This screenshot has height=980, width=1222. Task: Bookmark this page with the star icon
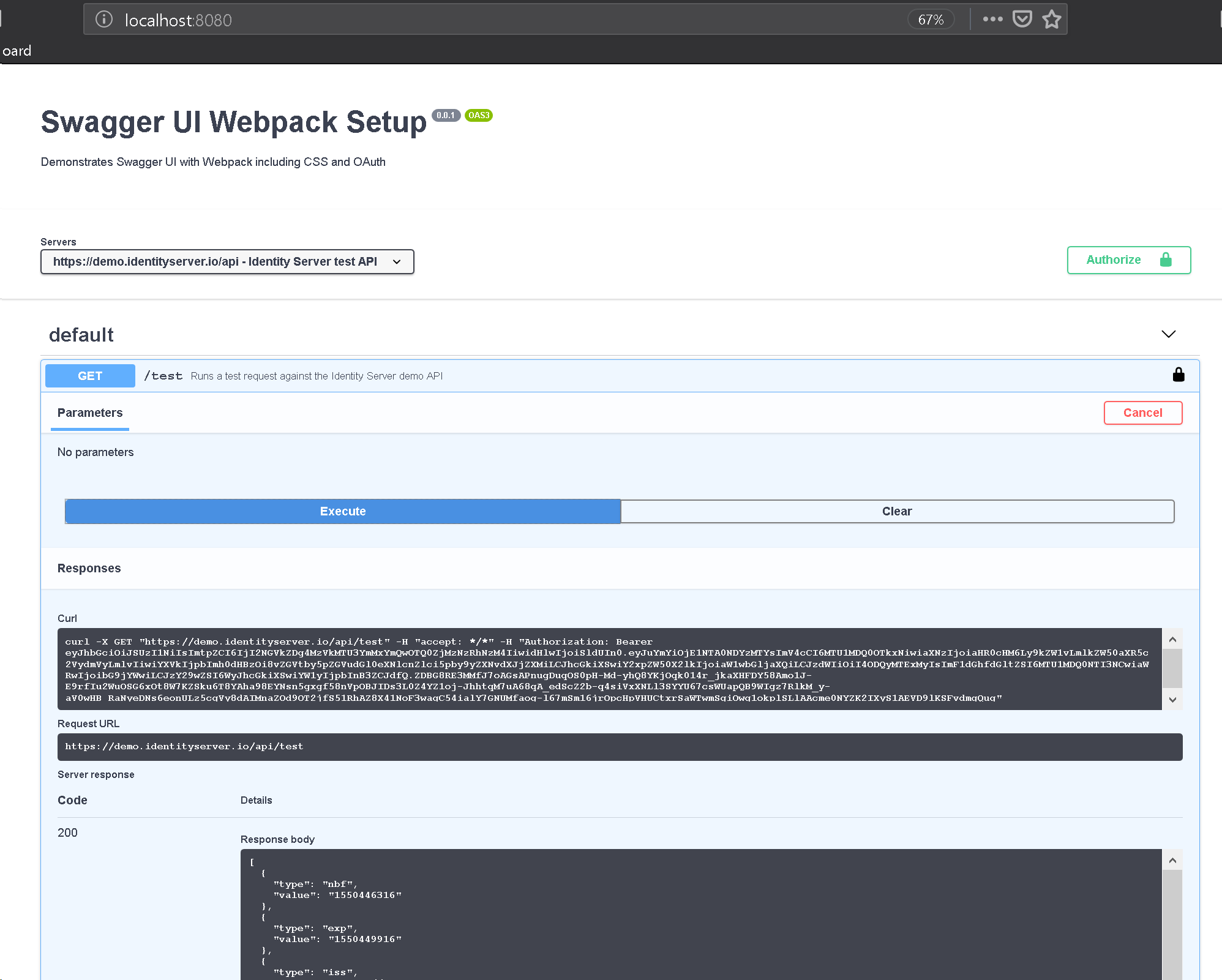coord(1051,20)
